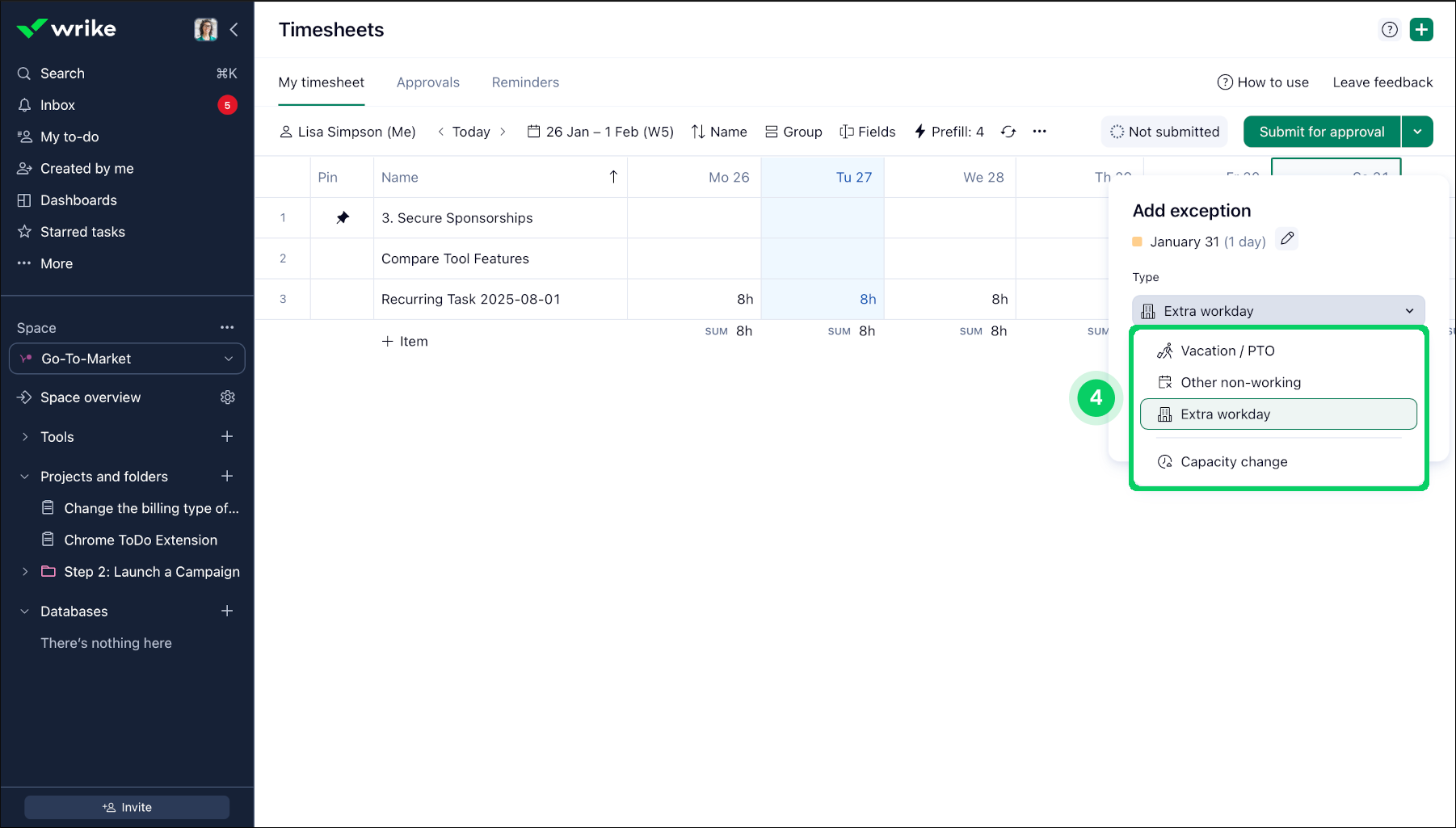Collapse the sidebar with the arrow icon
This screenshot has height=828, width=1456.
point(234,30)
